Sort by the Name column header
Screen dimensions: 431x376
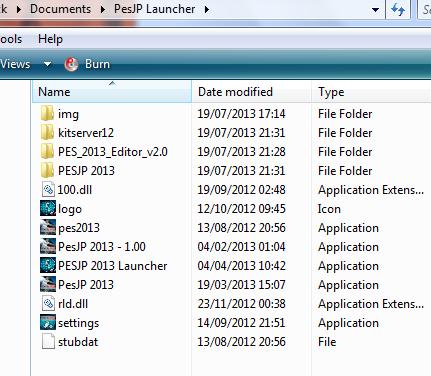tap(112, 91)
